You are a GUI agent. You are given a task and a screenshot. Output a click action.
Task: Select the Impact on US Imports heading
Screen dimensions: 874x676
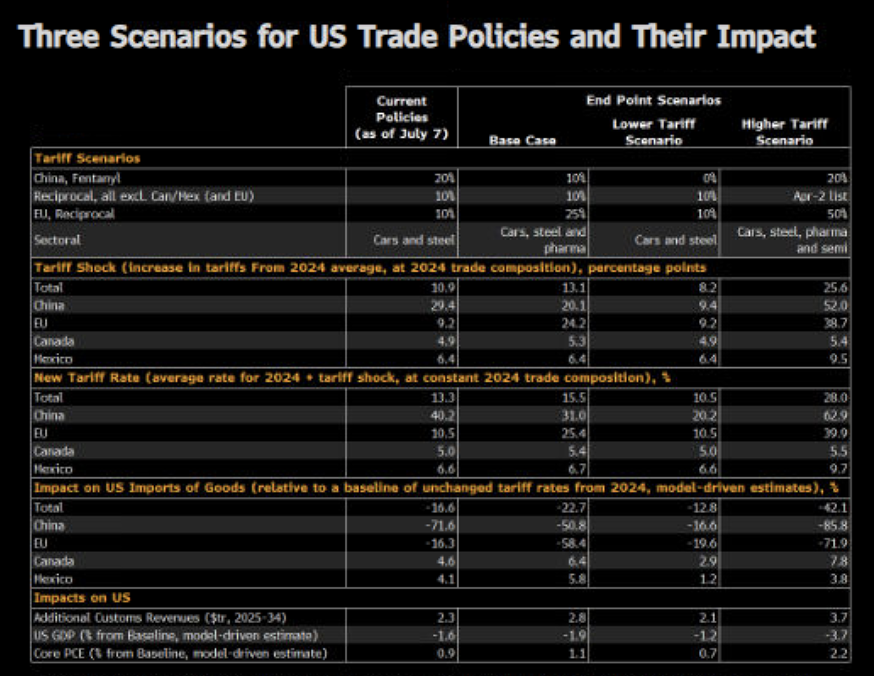tap(436, 488)
